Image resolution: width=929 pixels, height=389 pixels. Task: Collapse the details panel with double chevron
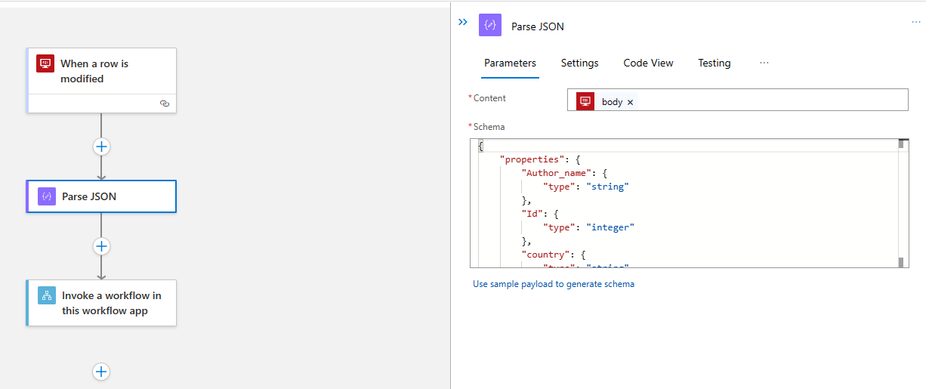[x=463, y=22]
